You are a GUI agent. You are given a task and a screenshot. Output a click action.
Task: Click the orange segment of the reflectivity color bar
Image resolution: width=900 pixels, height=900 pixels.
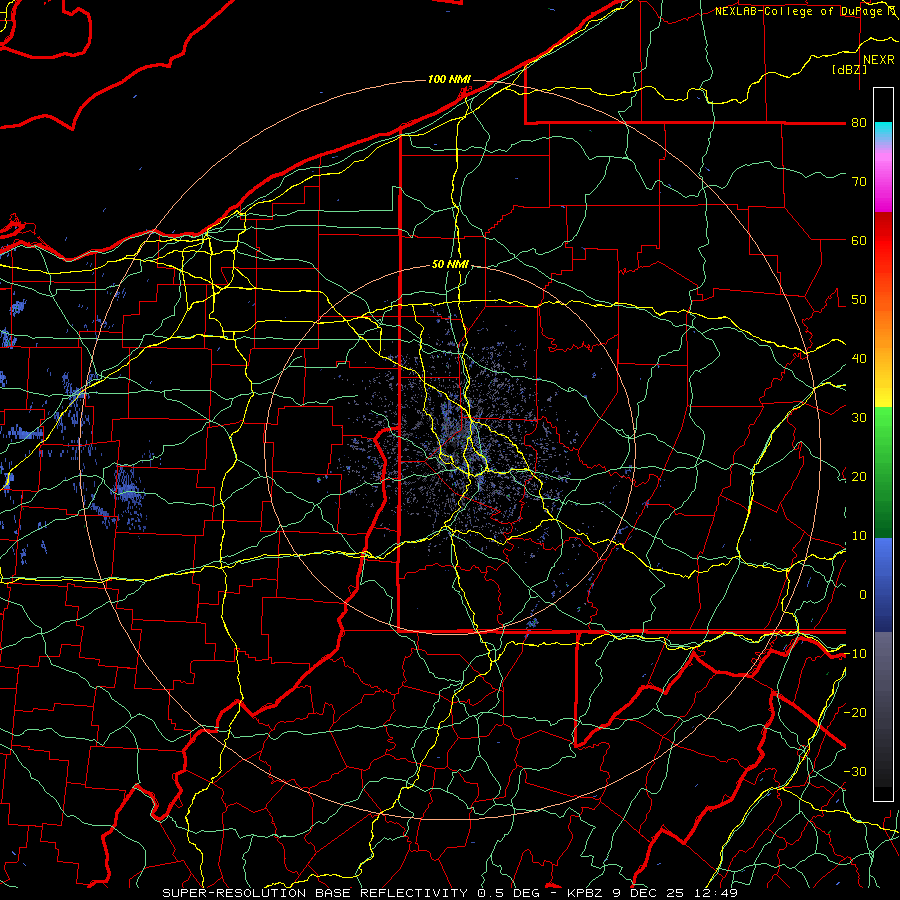tap(883, 327)
